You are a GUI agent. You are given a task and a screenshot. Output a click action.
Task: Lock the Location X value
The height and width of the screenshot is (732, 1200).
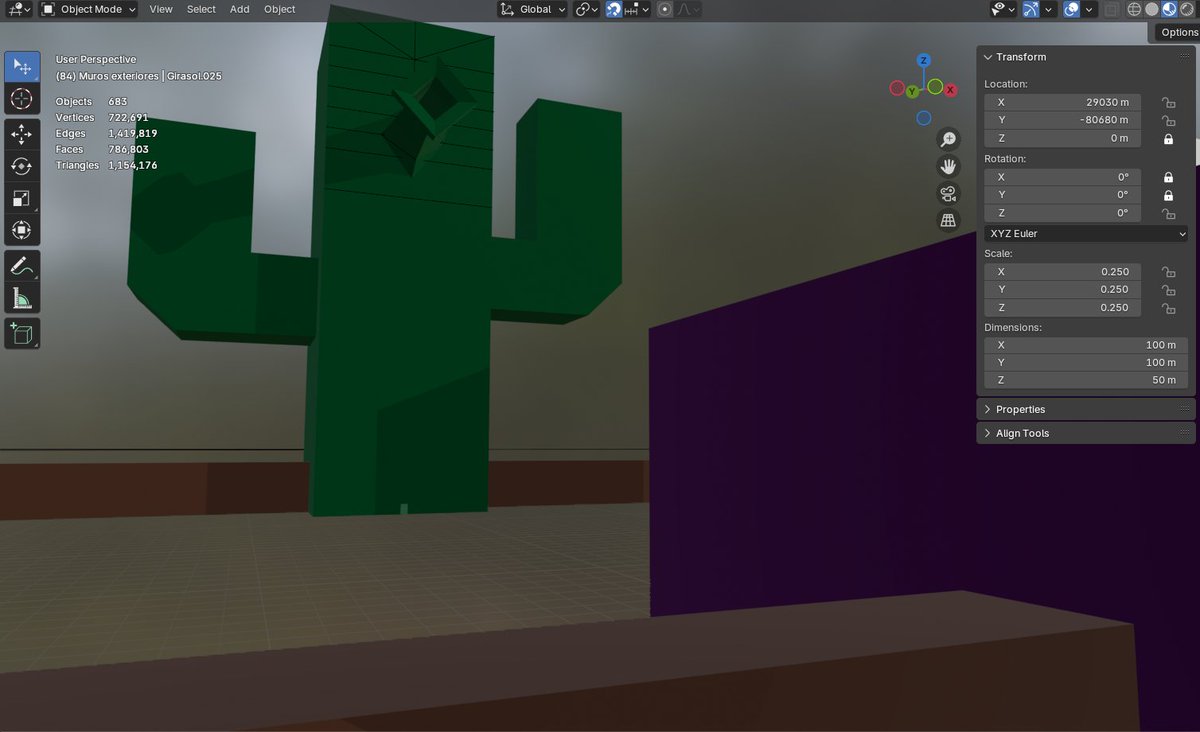[x=1167, y=102]
